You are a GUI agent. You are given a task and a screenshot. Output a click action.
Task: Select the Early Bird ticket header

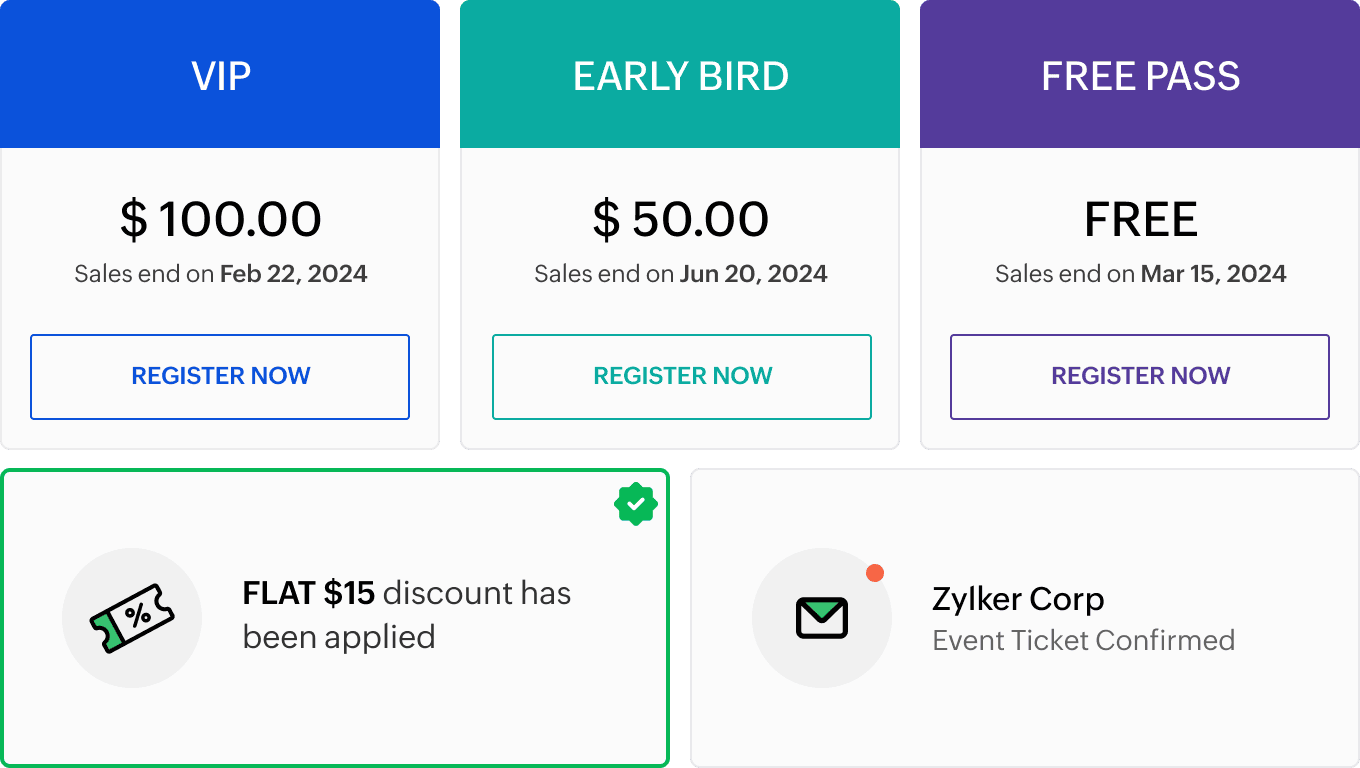pos(680,76)
